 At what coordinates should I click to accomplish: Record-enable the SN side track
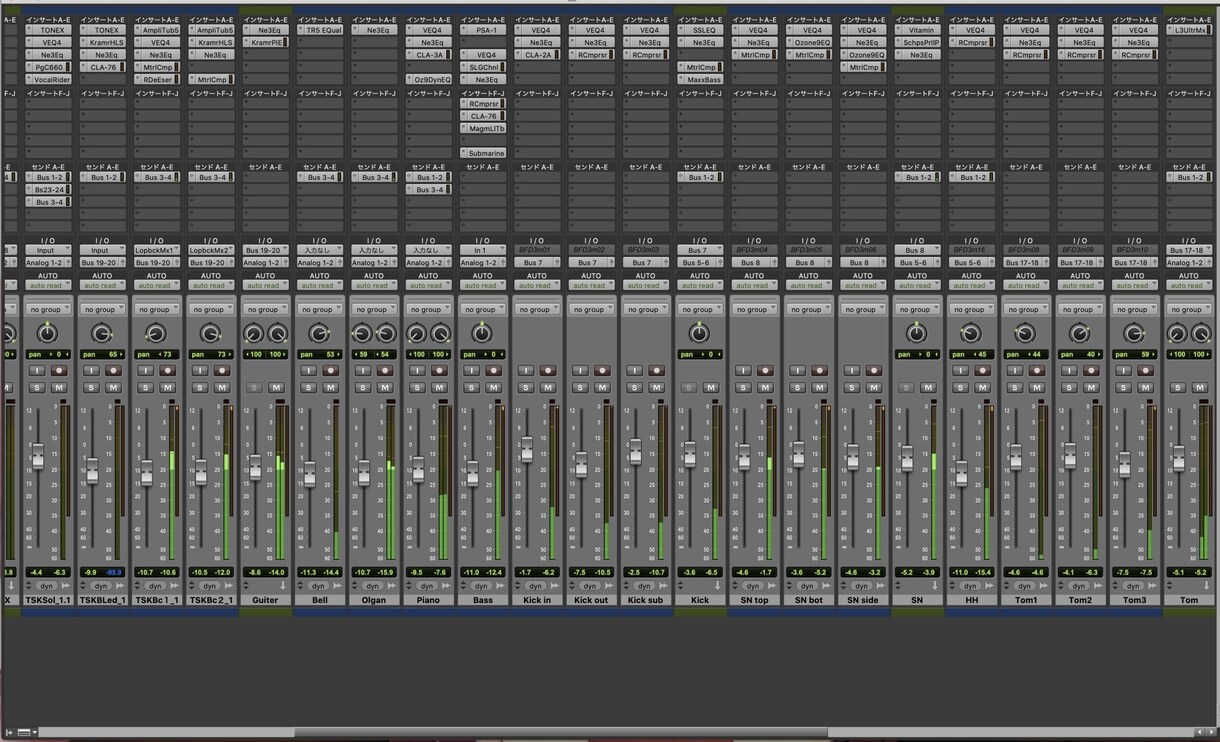tap(874, 370)
